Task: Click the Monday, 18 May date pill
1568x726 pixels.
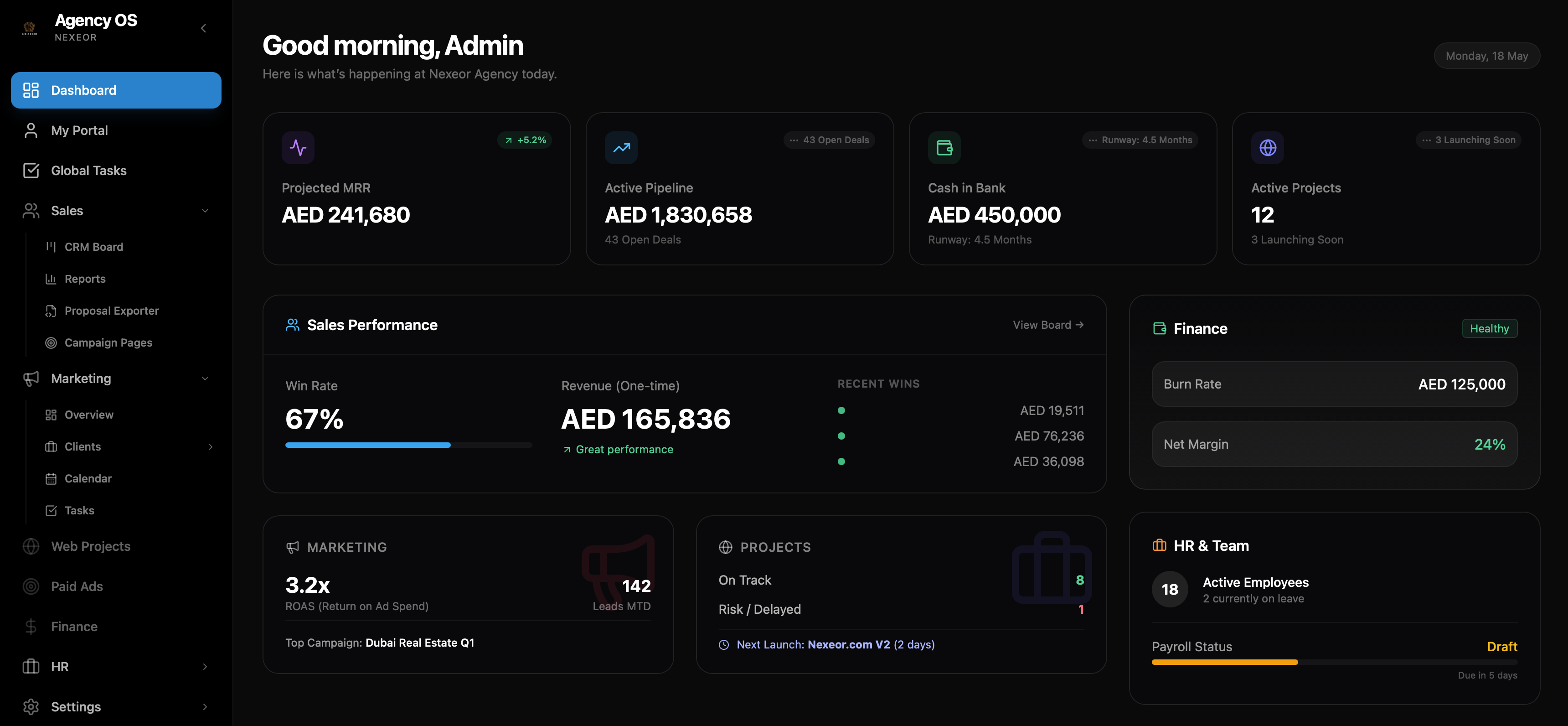Action: (x=1486, y=56)
